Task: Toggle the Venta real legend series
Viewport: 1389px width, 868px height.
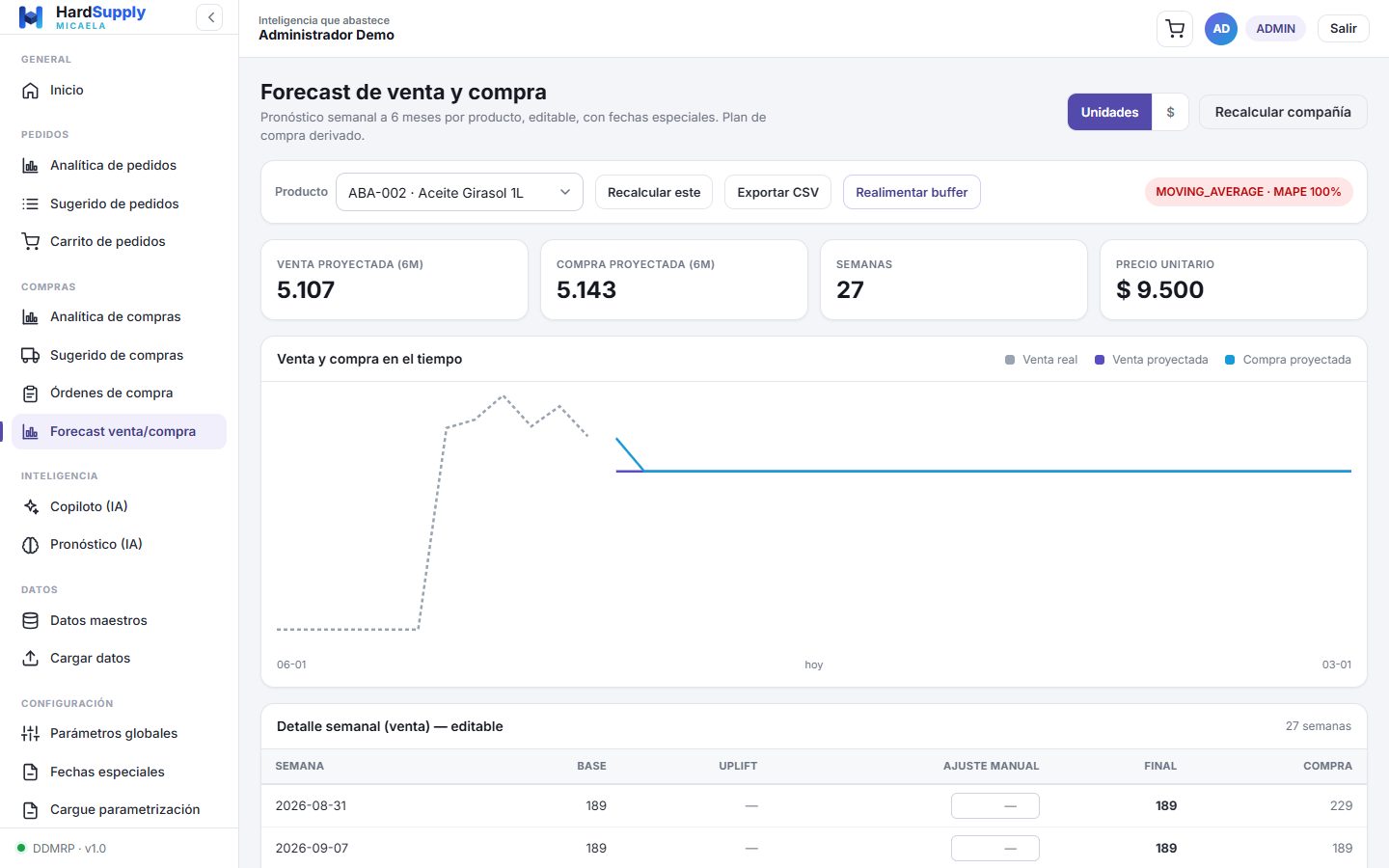Action: (x=1041, y=360)
